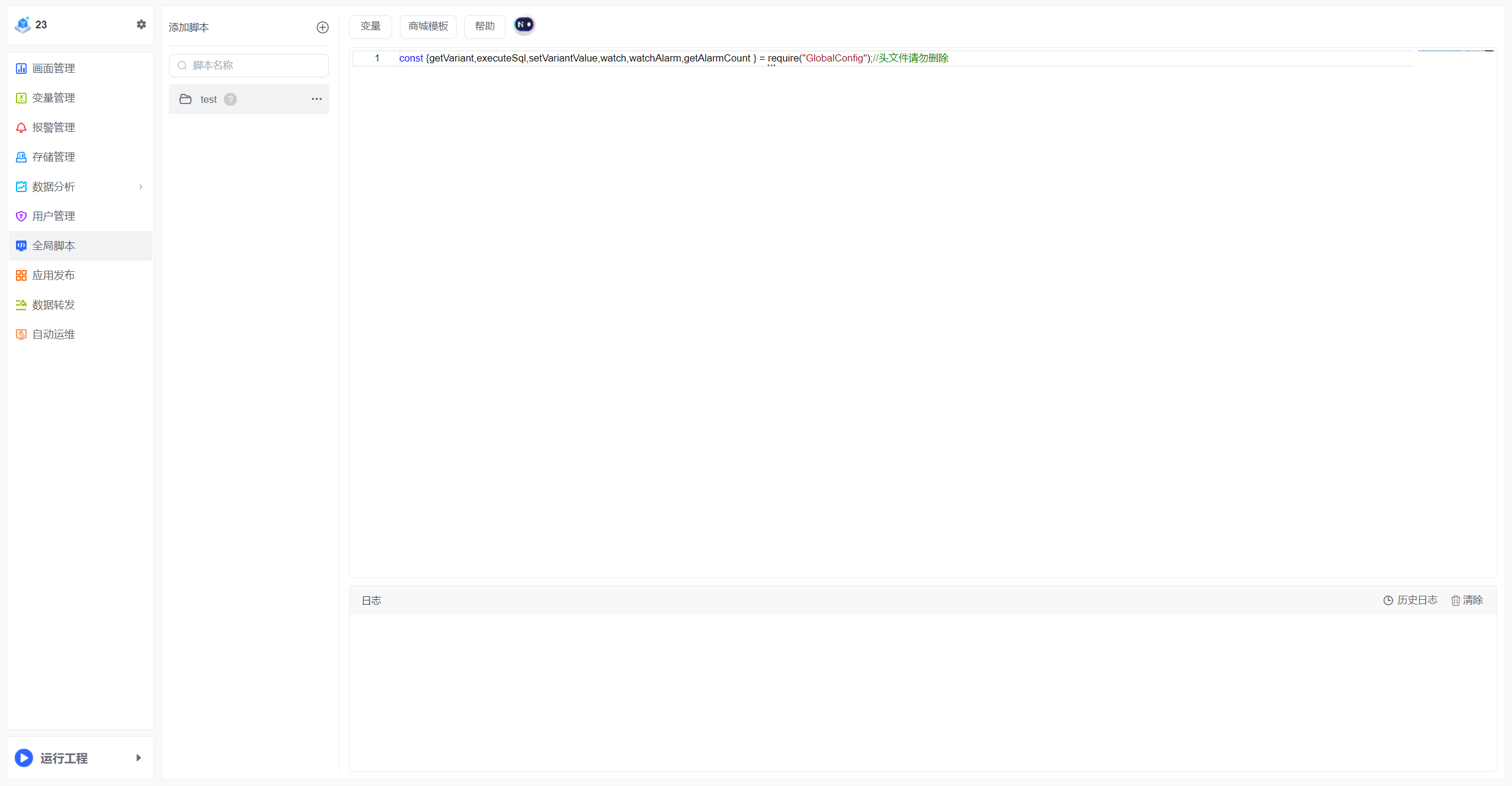Open 自动运维 in sidebar
Screen dimensions: 1512x786
(54, 334)
